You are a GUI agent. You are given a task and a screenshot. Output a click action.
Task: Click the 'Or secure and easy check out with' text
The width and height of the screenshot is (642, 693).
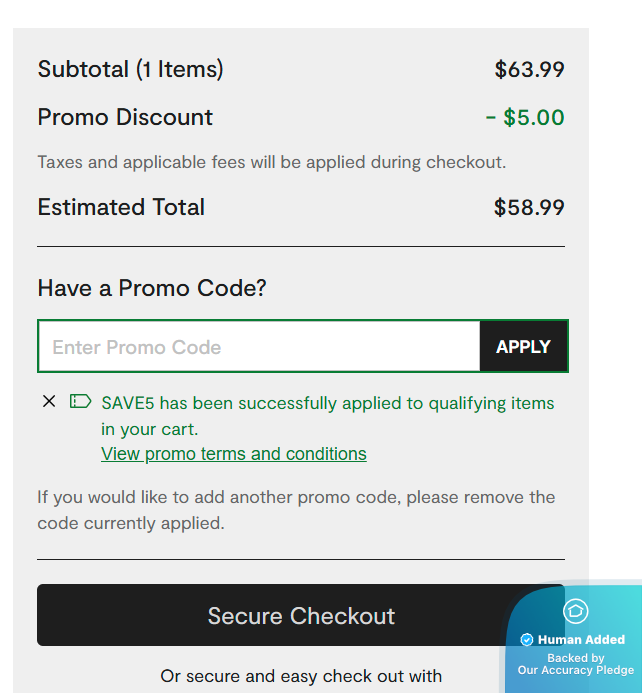pyautogui.click(x=301, y=676)
